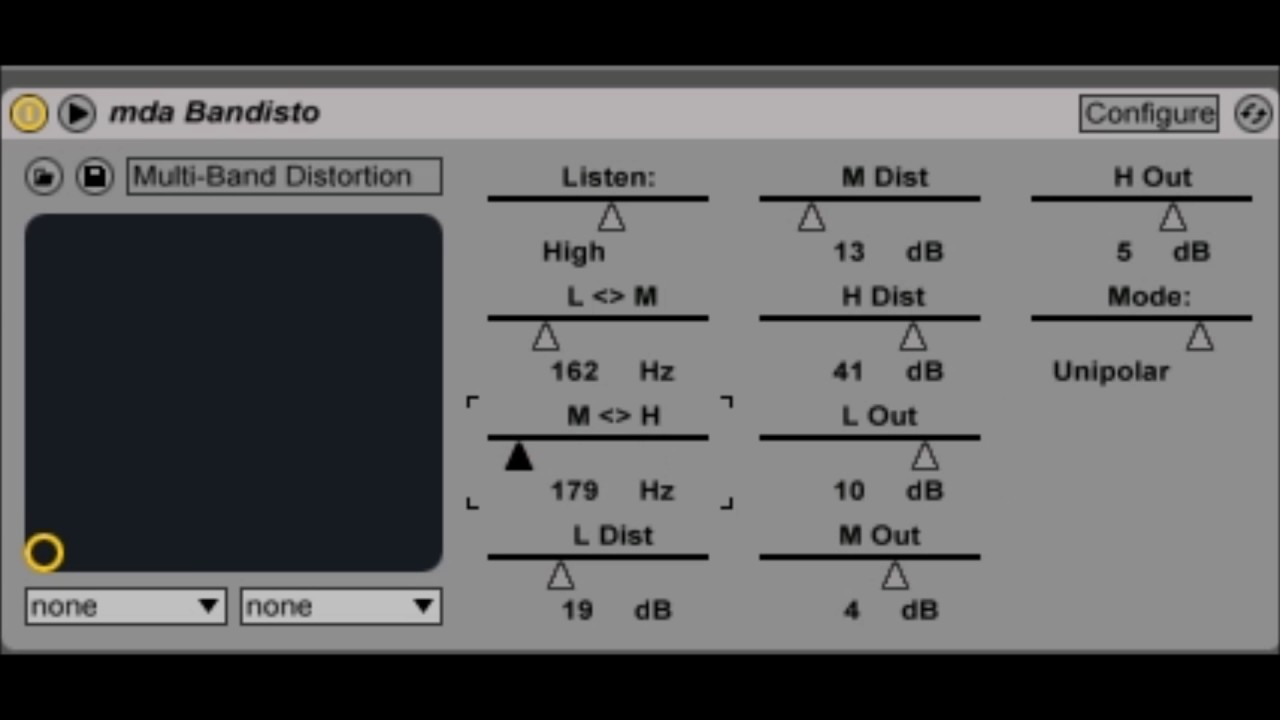The height and width of the screenshot is (720, 1280).
Task: Click the '19 dB' L Dist value
Action: [616, 610]
